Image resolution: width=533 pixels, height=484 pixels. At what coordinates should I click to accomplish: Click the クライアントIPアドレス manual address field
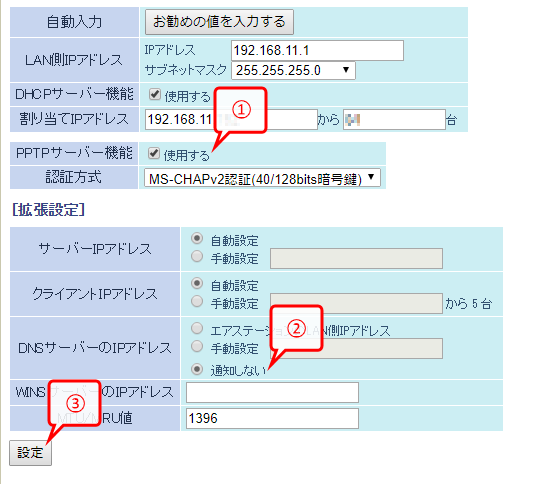356,303
